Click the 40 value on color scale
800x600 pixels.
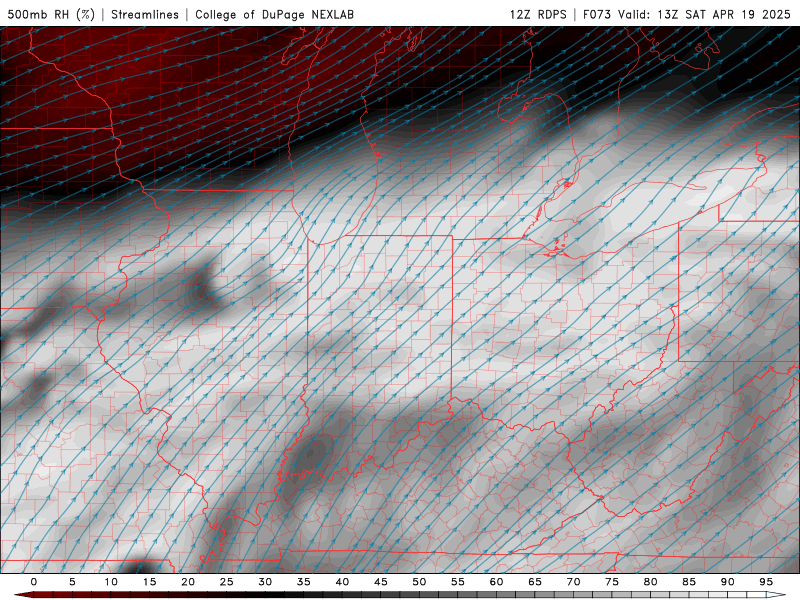coord(342,582)
